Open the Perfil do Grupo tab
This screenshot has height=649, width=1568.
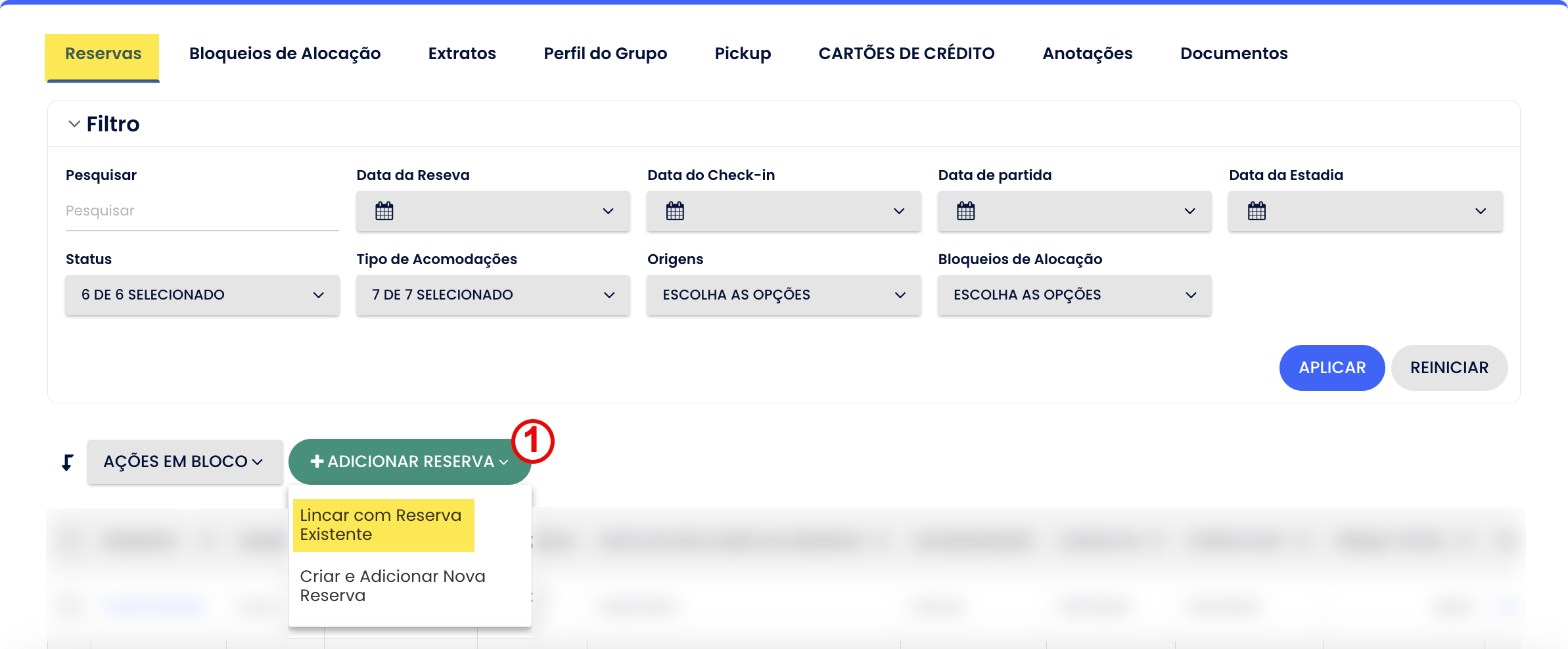[x=605, y=53]
